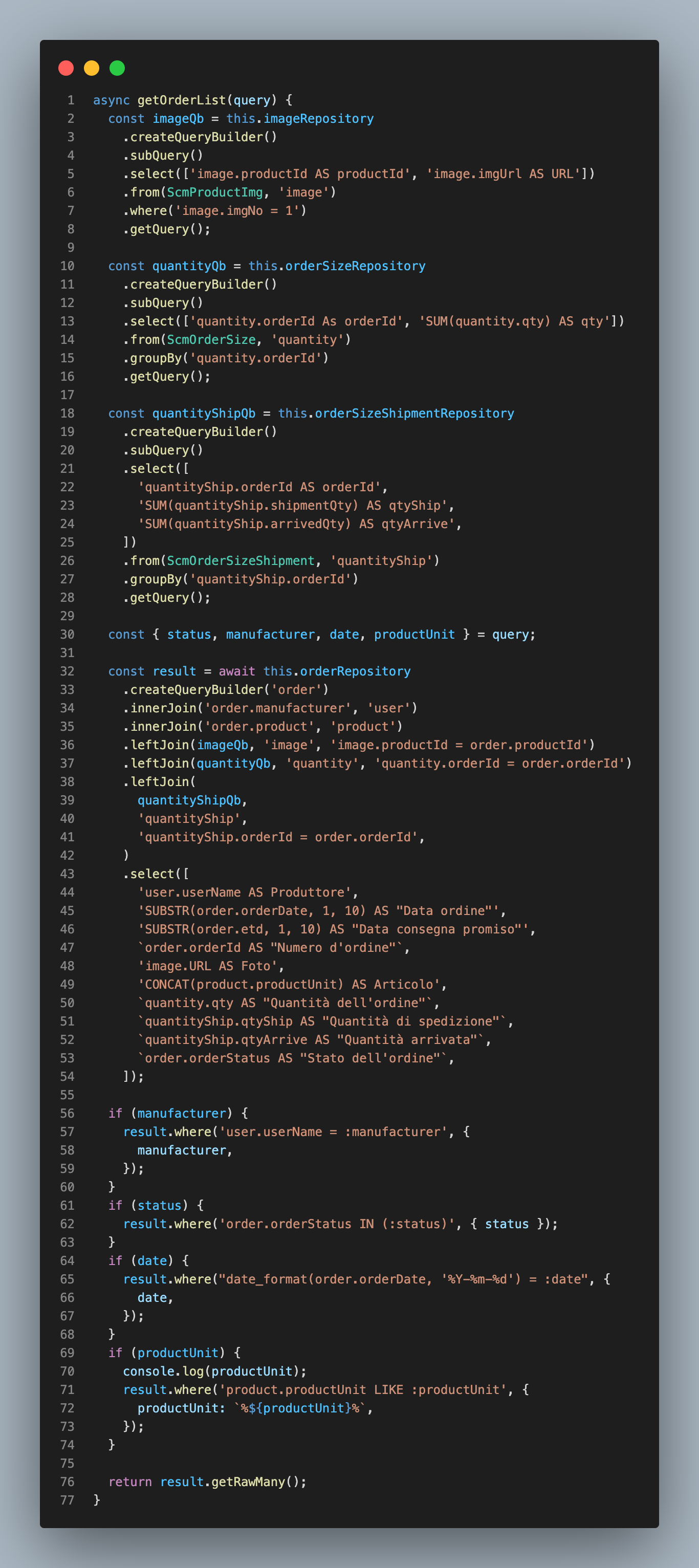699x1568 pixels.
Task: Click the "Stato dell'ordine" alias
Action: pyautogui.click(x=370, y=1058)
